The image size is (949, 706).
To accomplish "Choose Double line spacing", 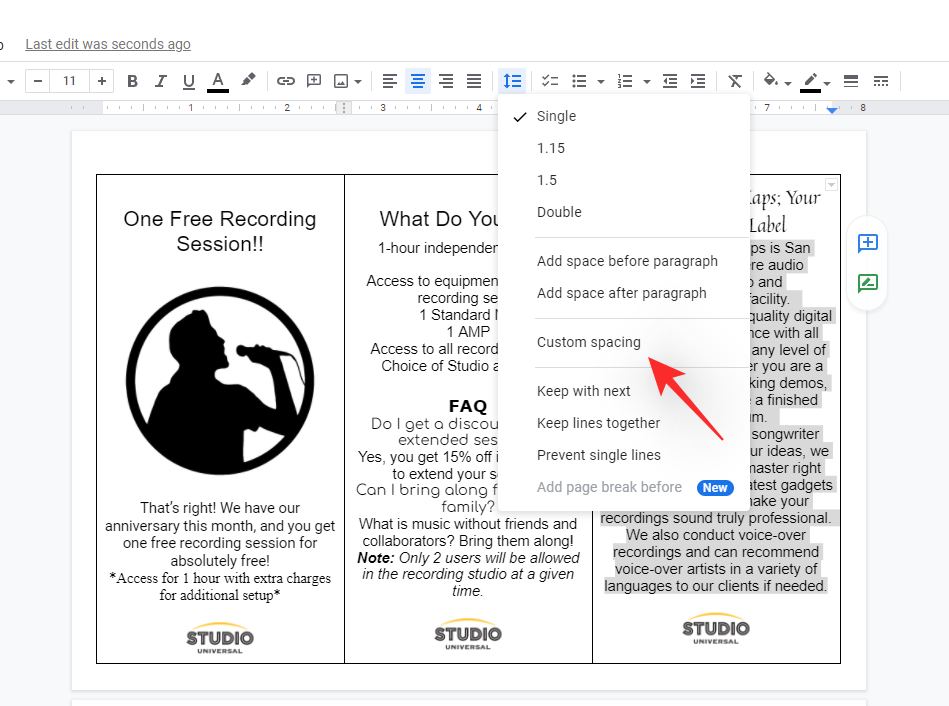I will click(x=624, y=213).
